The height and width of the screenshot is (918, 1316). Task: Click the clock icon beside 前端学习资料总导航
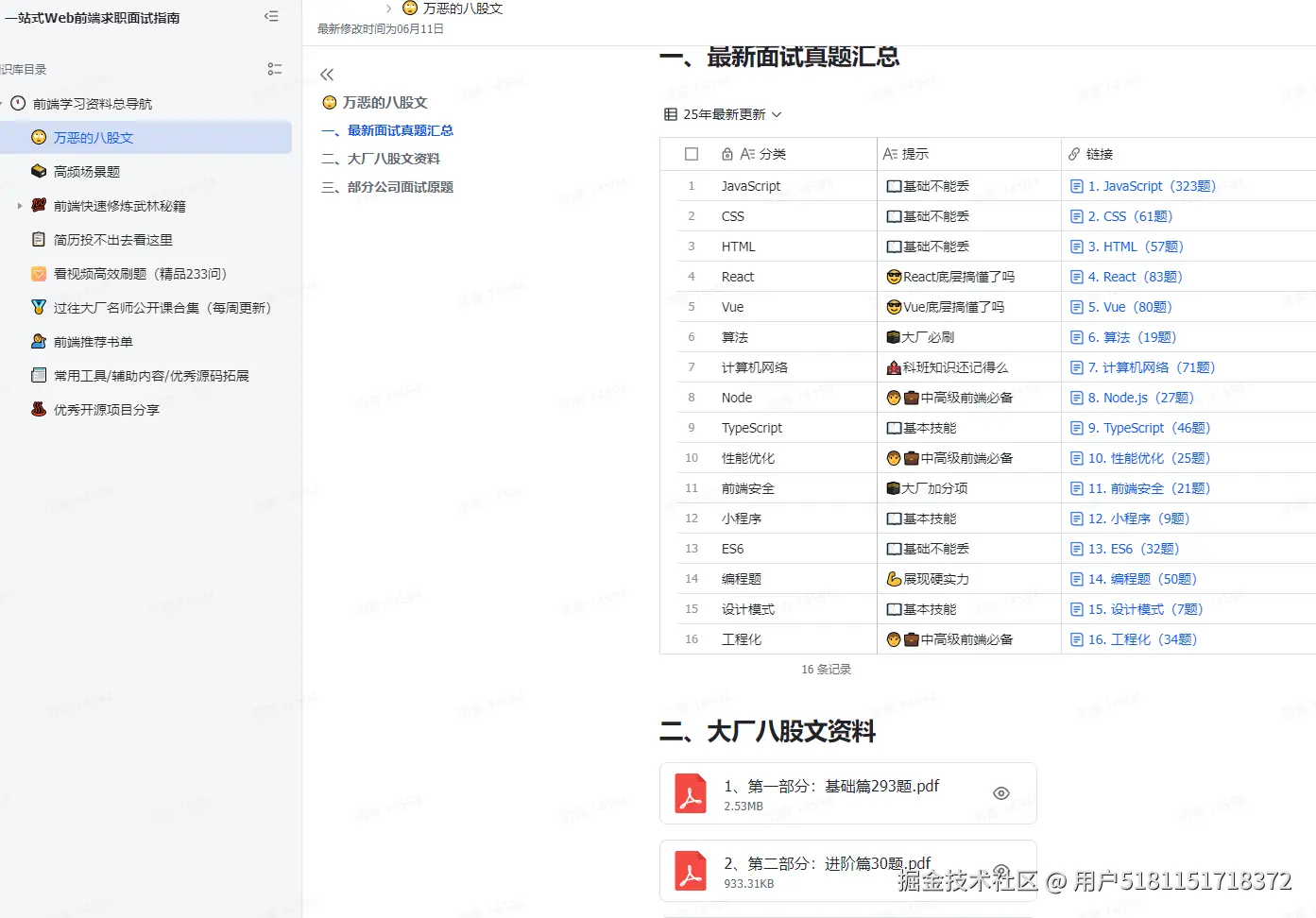point(18,103)
